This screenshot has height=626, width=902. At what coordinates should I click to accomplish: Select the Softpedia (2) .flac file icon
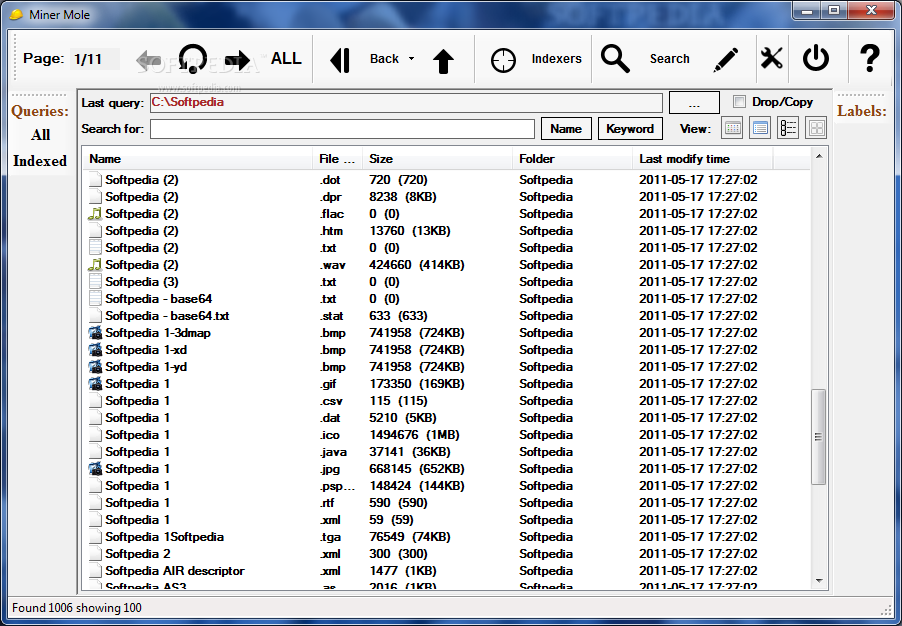pos(95,214)
